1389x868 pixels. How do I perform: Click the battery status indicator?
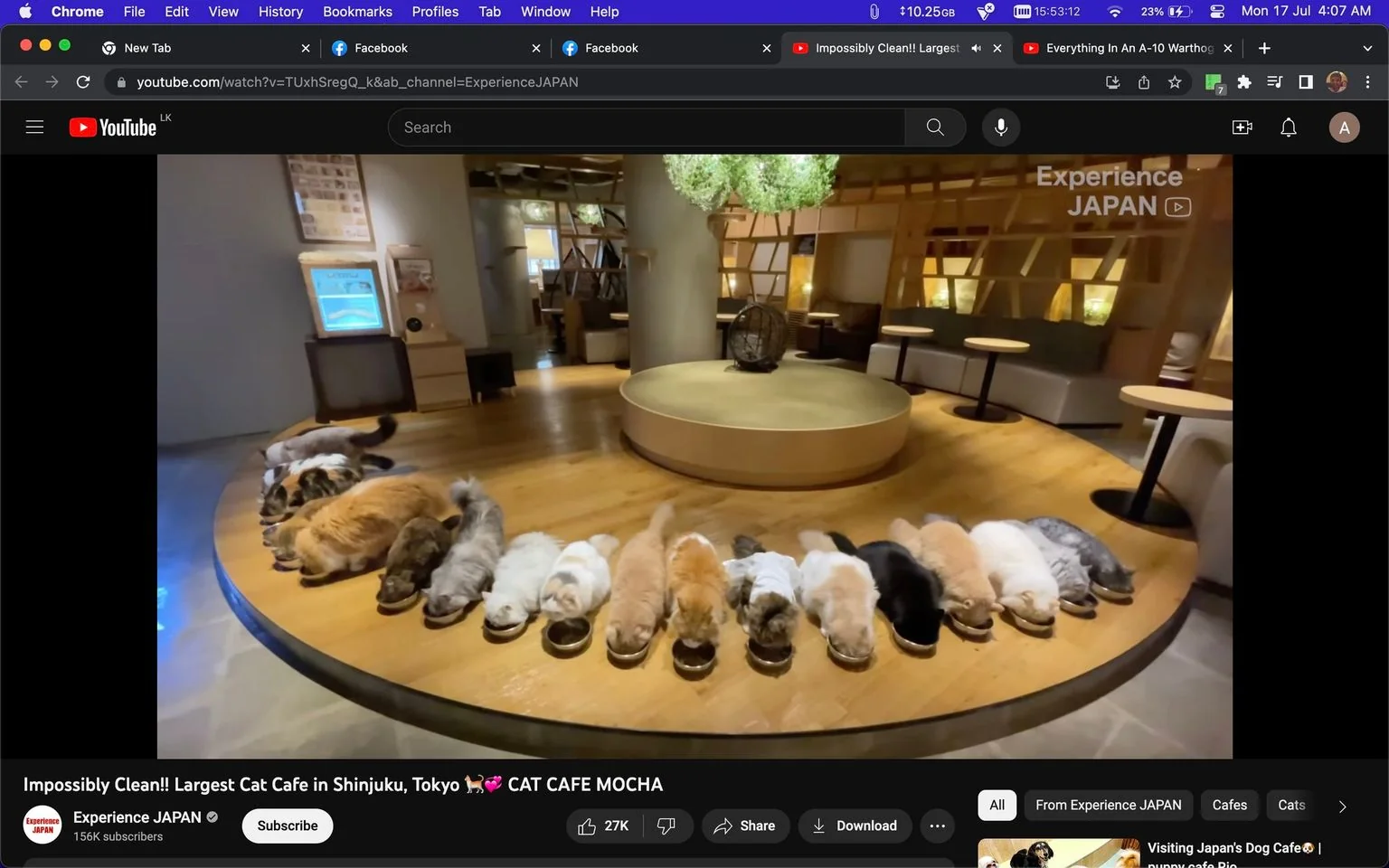click(1167, 12)
